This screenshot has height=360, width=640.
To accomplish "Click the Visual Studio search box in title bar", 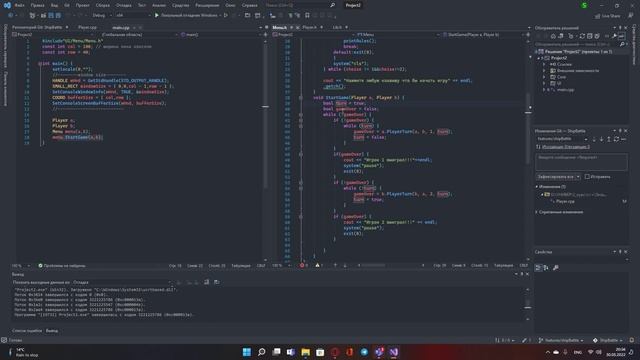I will [x=300, y=5].
